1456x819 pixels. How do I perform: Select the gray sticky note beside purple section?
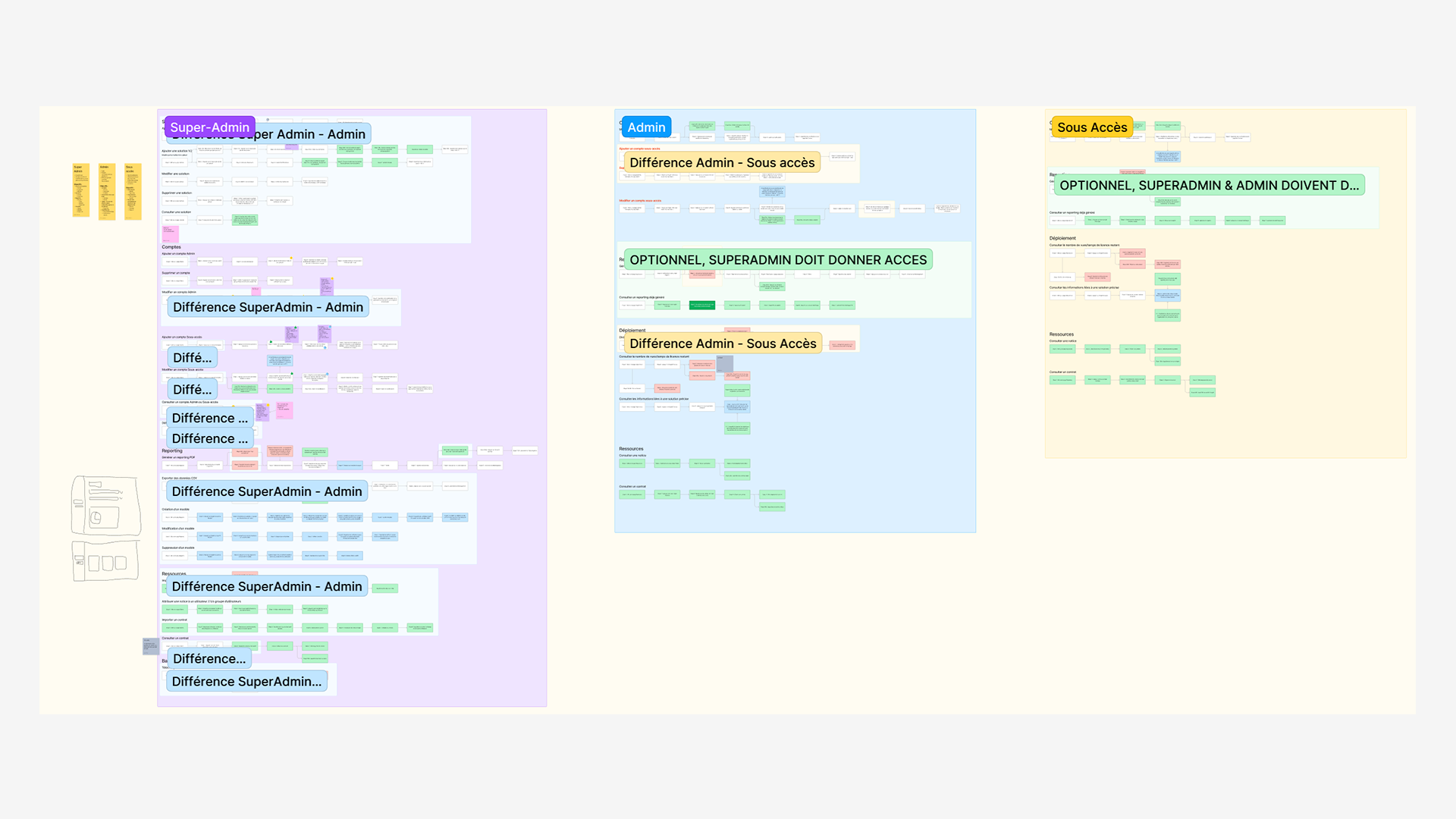pyautogui.click(x=150, y=646)
